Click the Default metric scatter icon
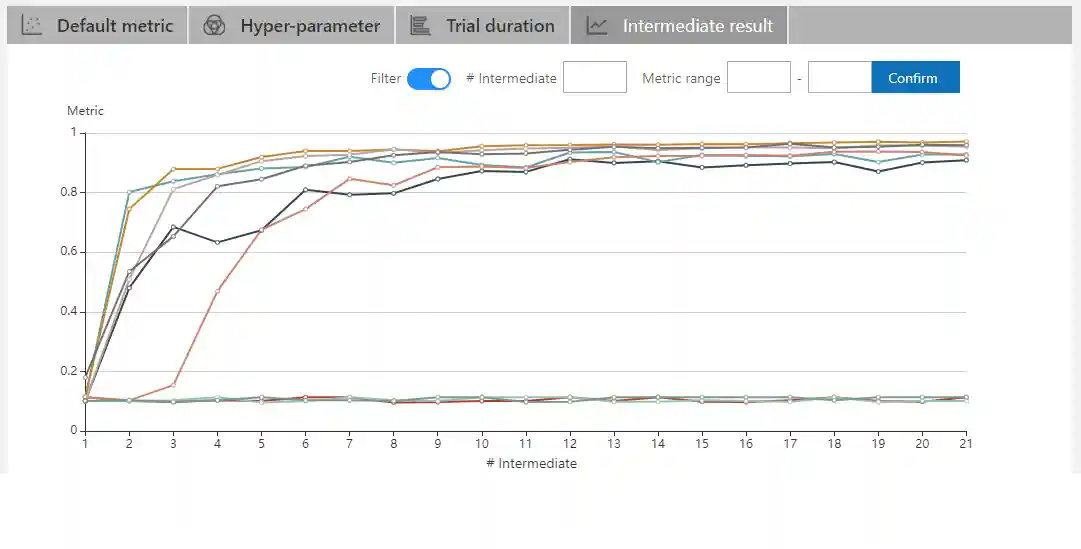The height and width of the screenshot is (549, 1081). pyautogui.click(x=32, y=26)
